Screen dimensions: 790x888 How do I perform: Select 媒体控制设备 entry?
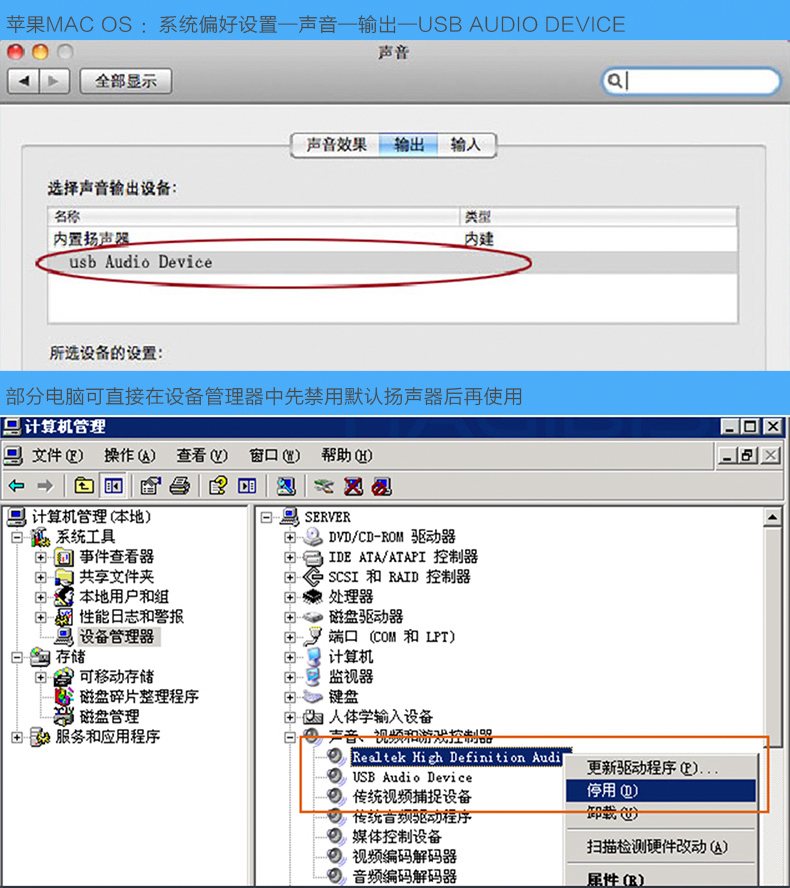tap(396, 836)
